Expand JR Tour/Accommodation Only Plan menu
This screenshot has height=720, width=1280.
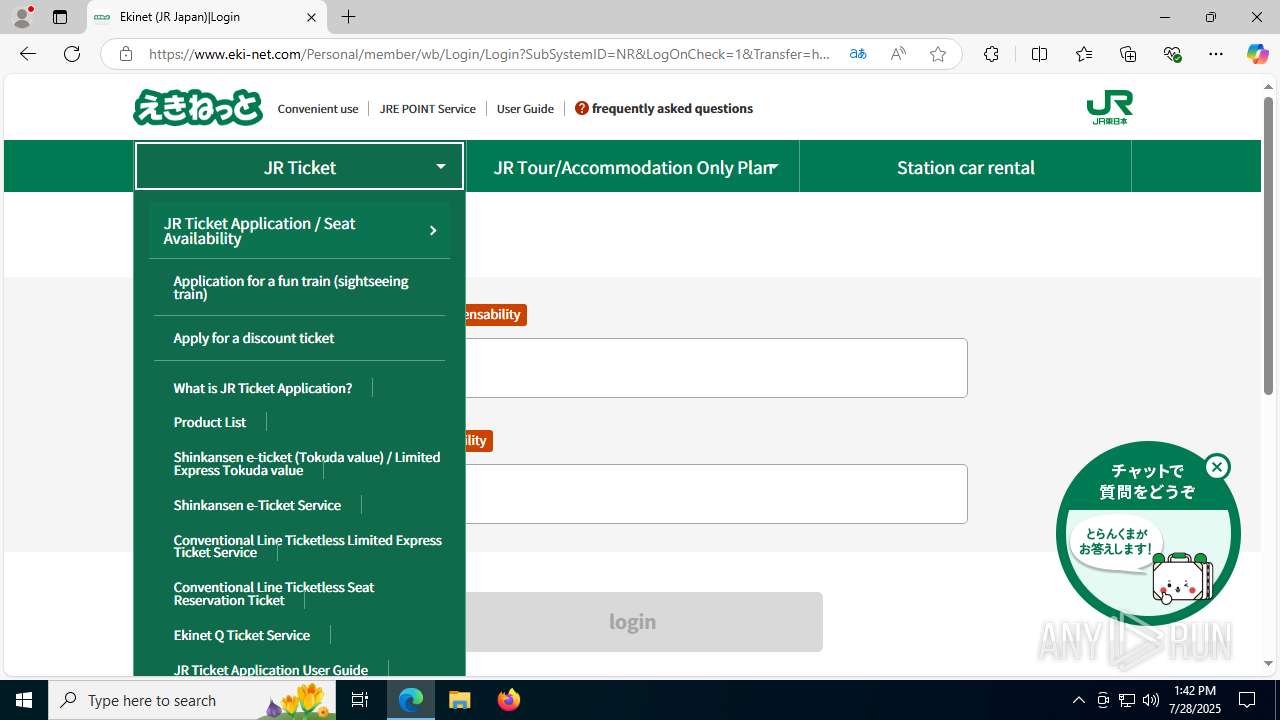tap(633, 166)
